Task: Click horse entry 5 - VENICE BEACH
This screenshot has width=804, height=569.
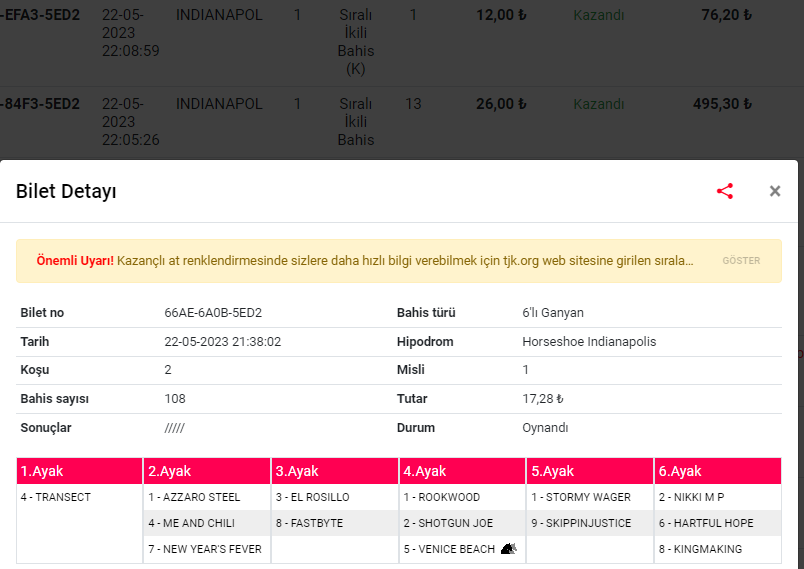Action: (449, 549)
